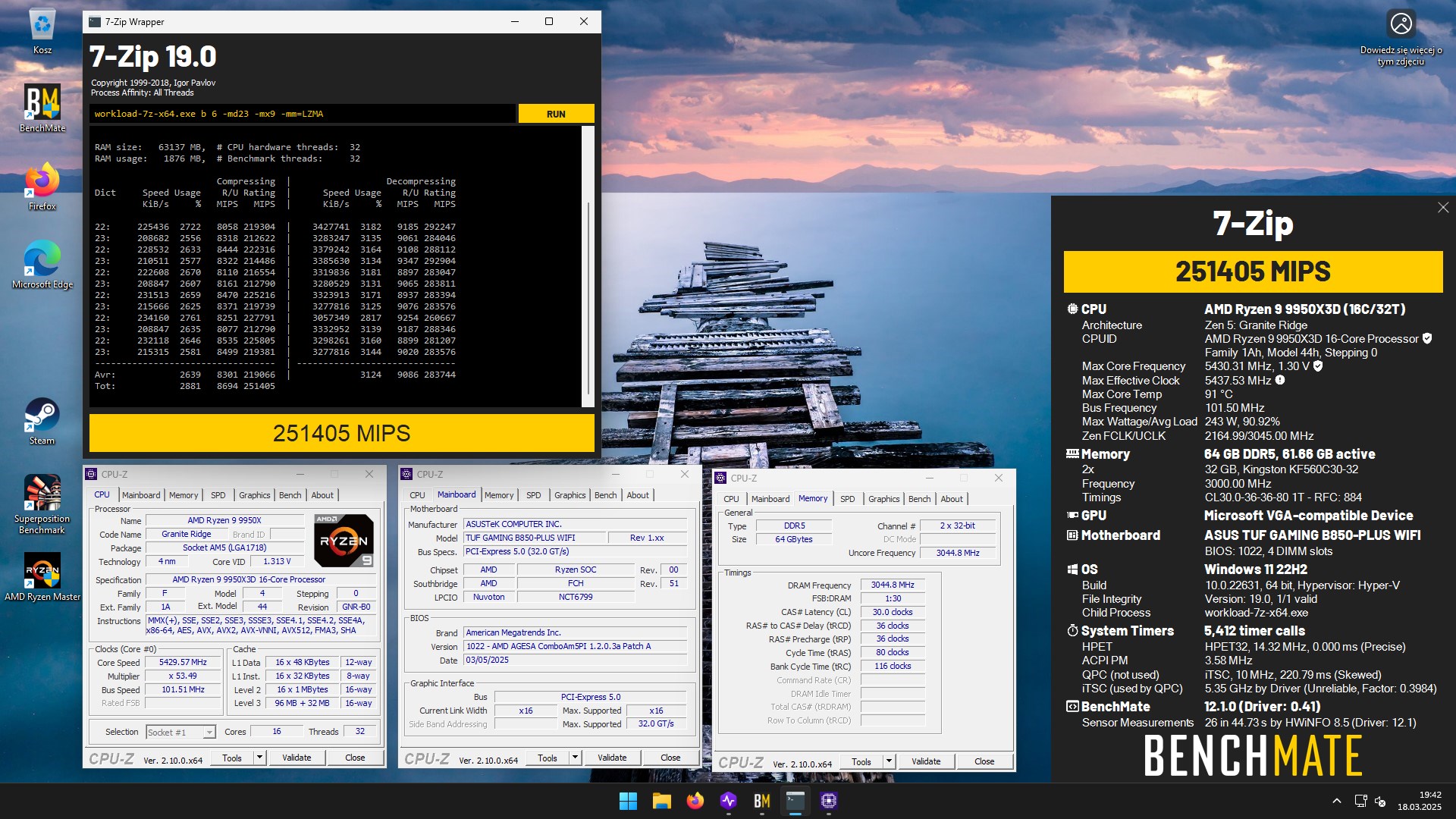Click the 251405 MIPS result bar in 7-Zip Wrapper
The height and width of the screenshot is (819, 1456).
341,433
